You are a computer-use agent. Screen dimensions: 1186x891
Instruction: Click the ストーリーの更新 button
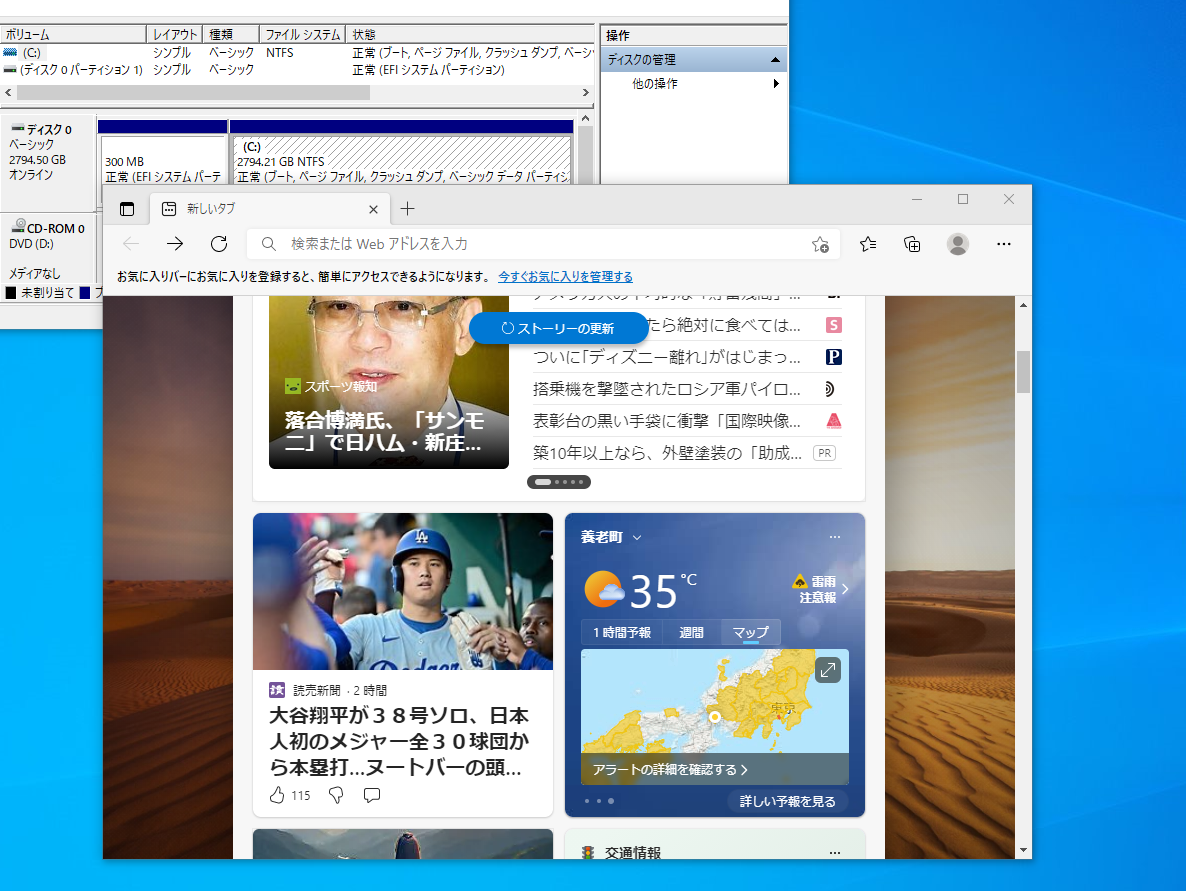click(x=558, y=328)
